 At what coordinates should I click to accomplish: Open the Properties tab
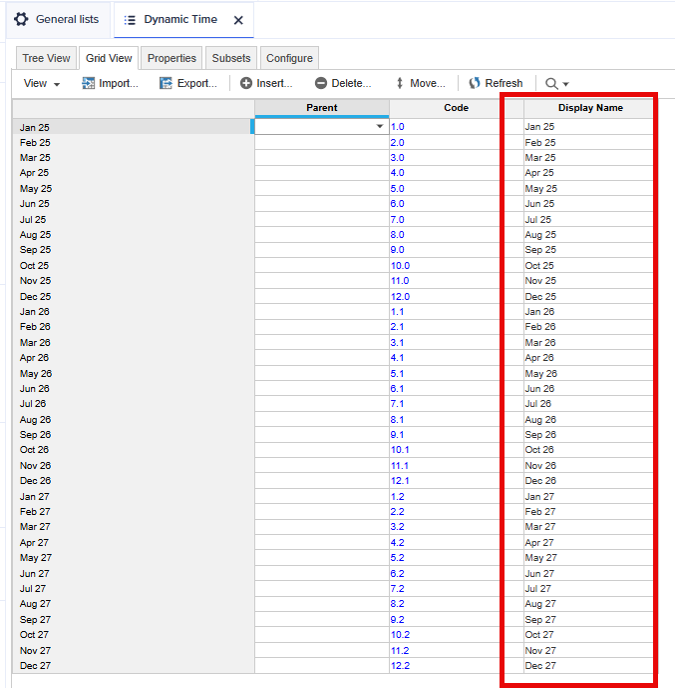coord(172,58)
